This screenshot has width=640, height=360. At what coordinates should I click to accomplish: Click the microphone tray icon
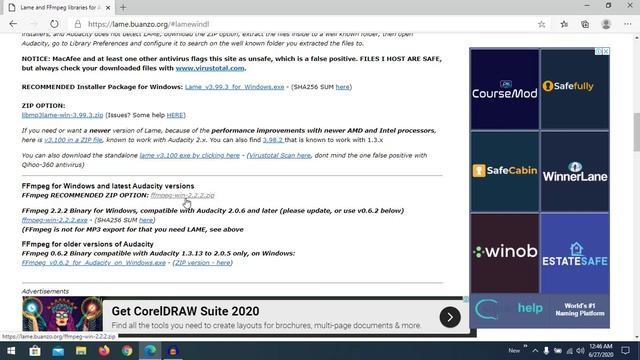(546, 351)
